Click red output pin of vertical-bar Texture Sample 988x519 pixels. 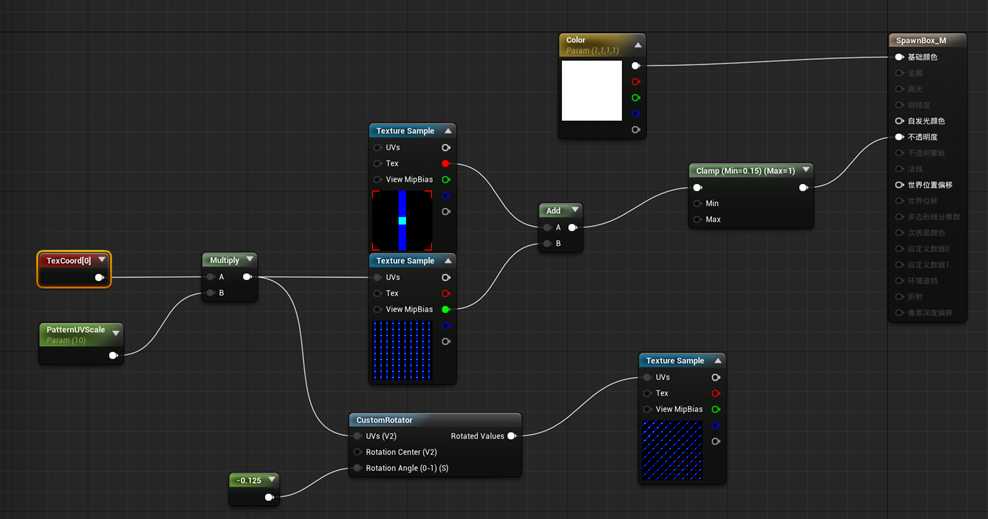click(446, 164)
